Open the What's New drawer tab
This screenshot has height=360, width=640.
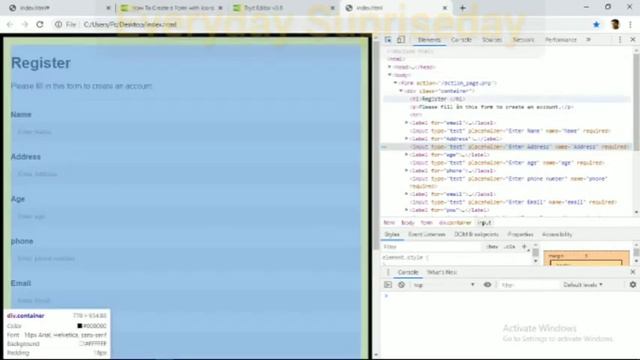(442, 272)
